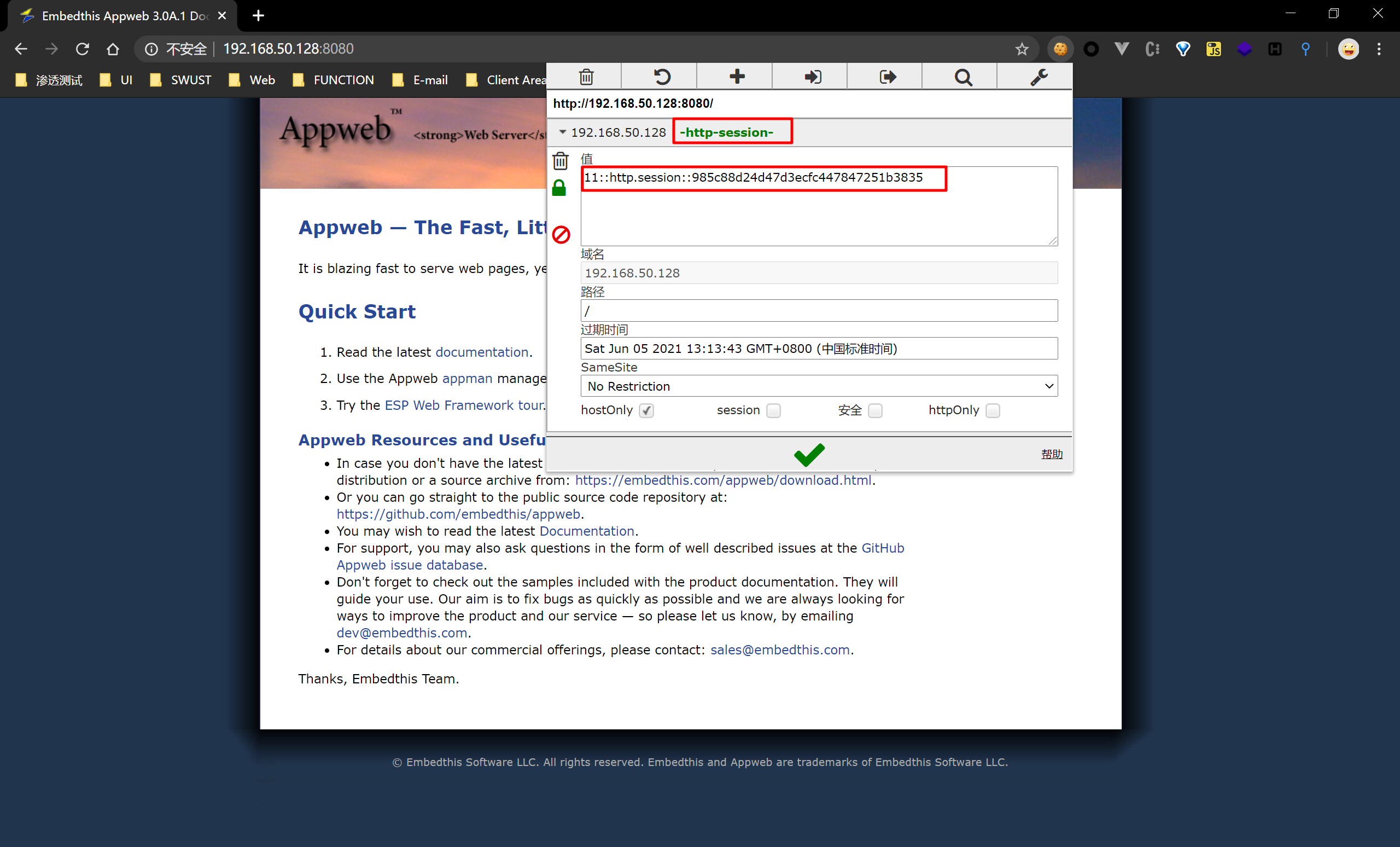Toggle the httpOnly checkbox
The height and width of the screenshot is (847, 1400).
993,410
